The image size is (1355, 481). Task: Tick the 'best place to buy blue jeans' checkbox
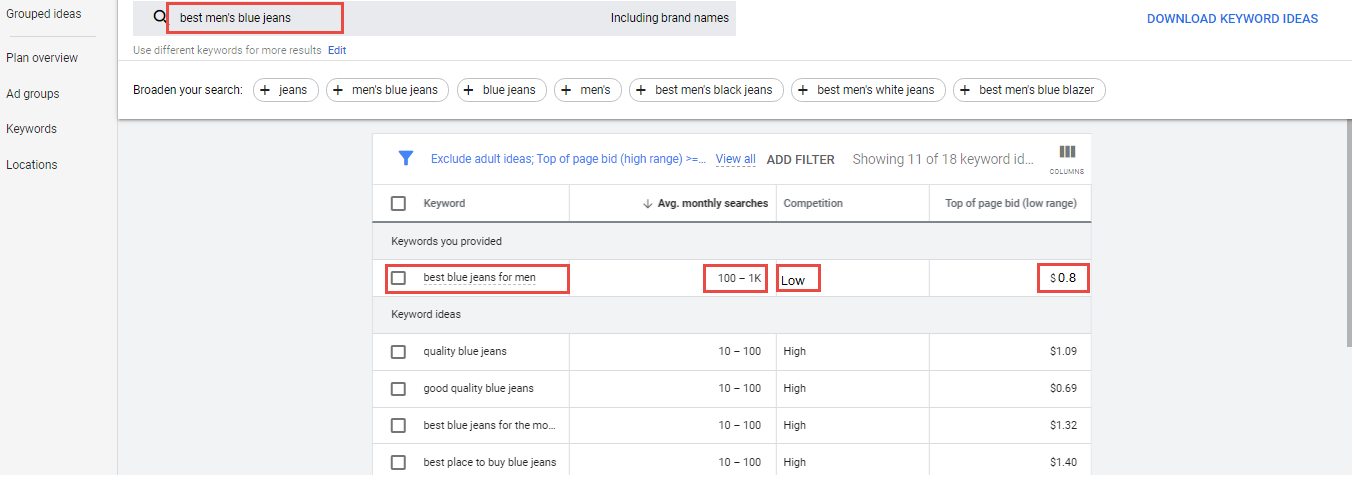point(398,462)
